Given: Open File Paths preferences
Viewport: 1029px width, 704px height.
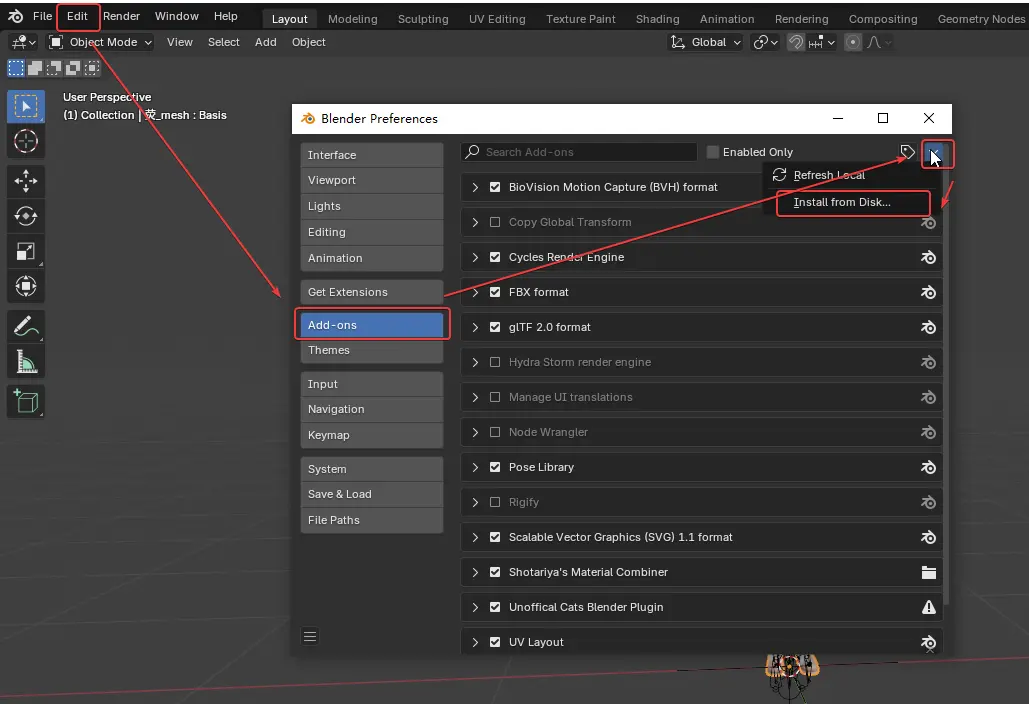Looking at the screenshot, I should [371, 520].
